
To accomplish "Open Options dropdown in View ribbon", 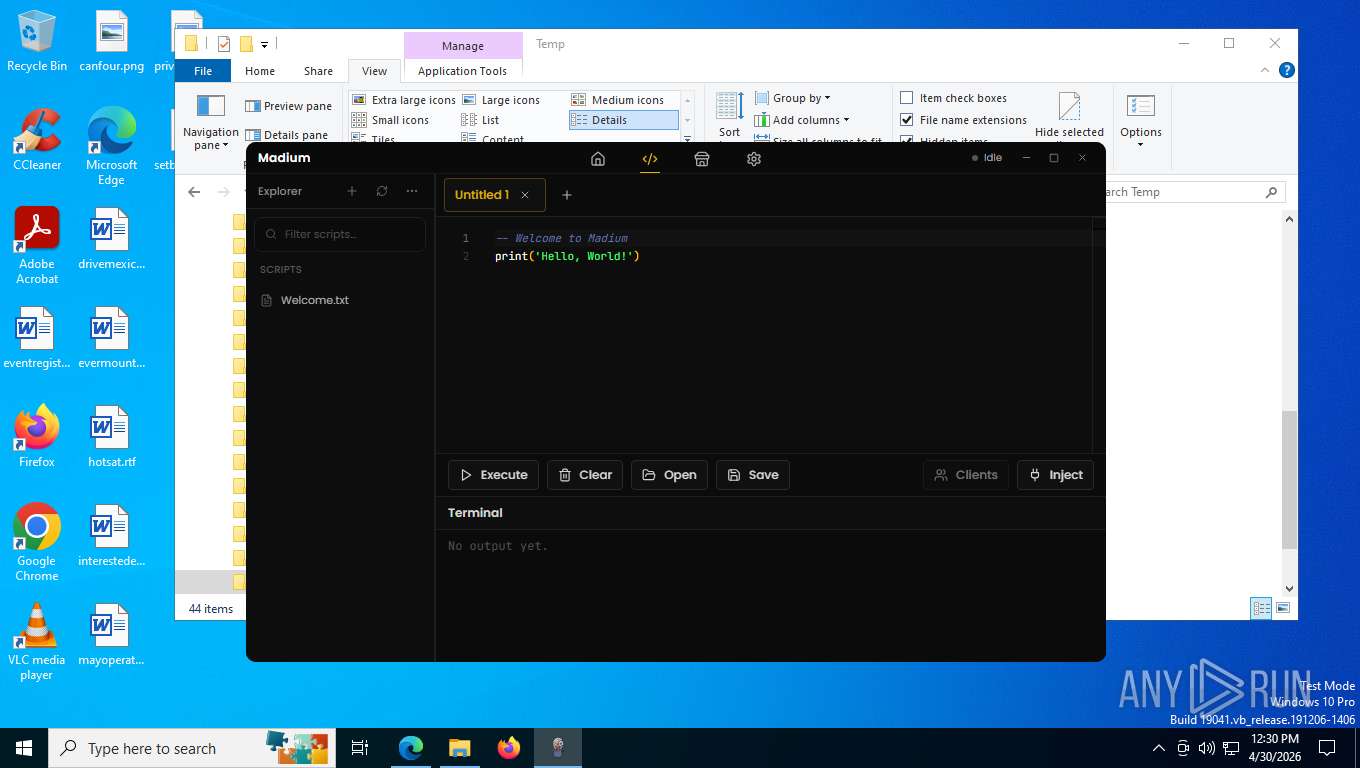I will 1141,121.
